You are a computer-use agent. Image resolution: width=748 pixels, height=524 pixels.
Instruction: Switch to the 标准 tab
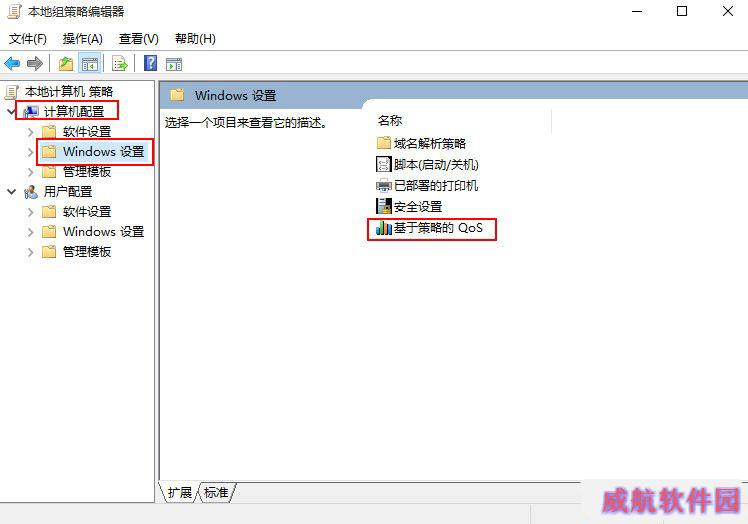pyautogui.click(x=217, y=492)
